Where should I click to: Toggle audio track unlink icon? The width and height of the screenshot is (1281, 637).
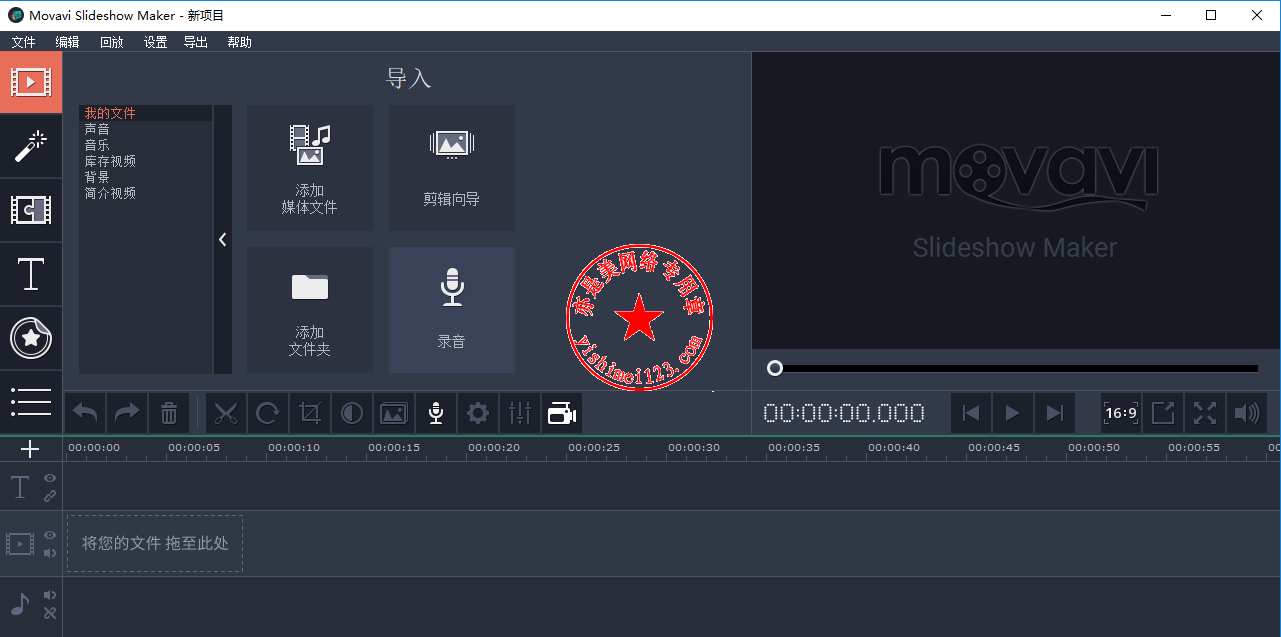[50, 613]
